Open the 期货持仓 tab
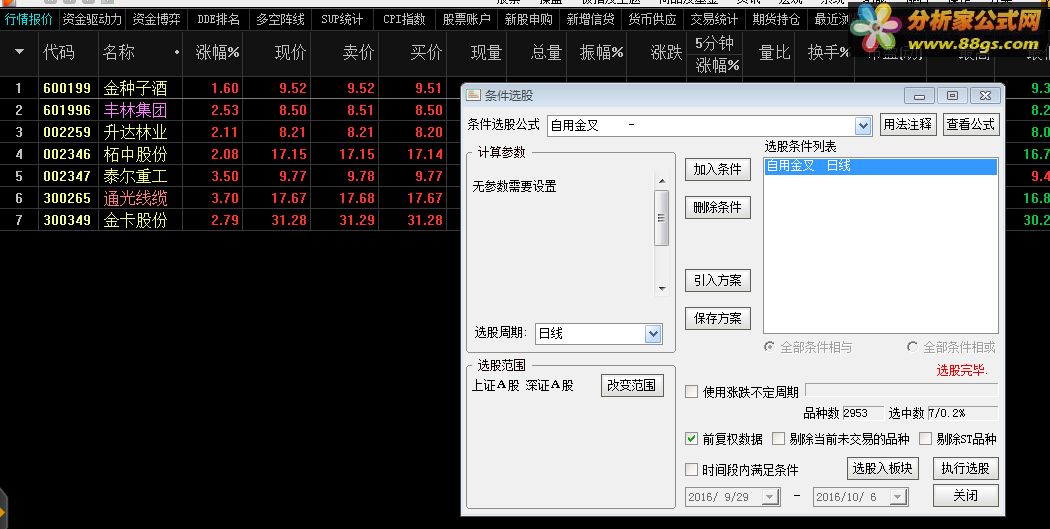The image size is (1050, 529). click(775, 19)
